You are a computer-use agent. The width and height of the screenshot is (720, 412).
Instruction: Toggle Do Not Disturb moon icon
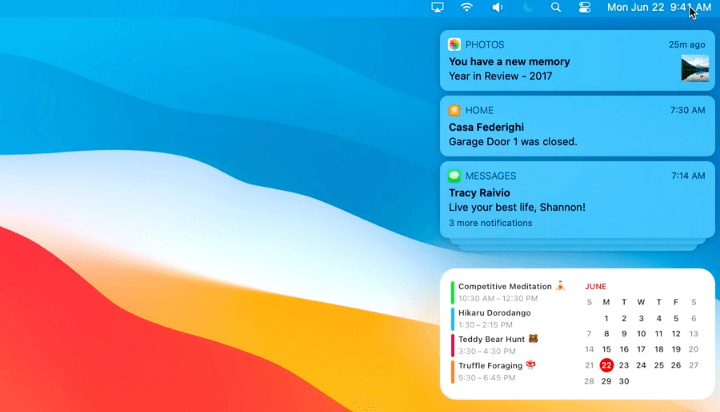(x=527, y=8)
